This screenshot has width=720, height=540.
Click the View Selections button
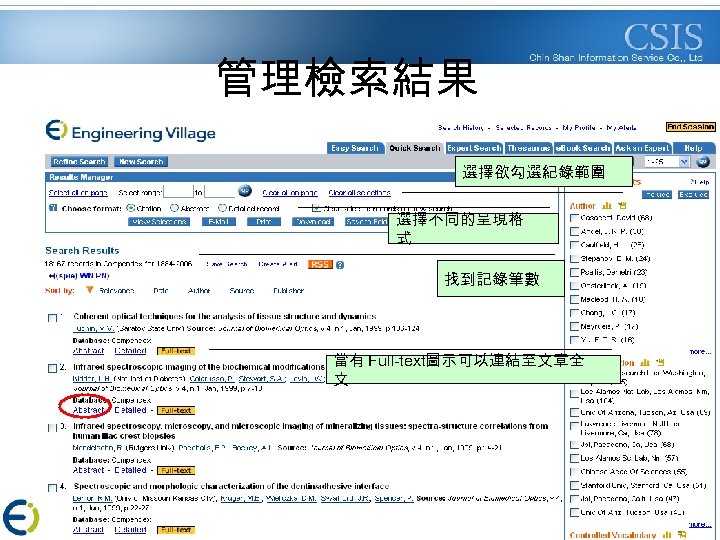(x=159, y=222)
